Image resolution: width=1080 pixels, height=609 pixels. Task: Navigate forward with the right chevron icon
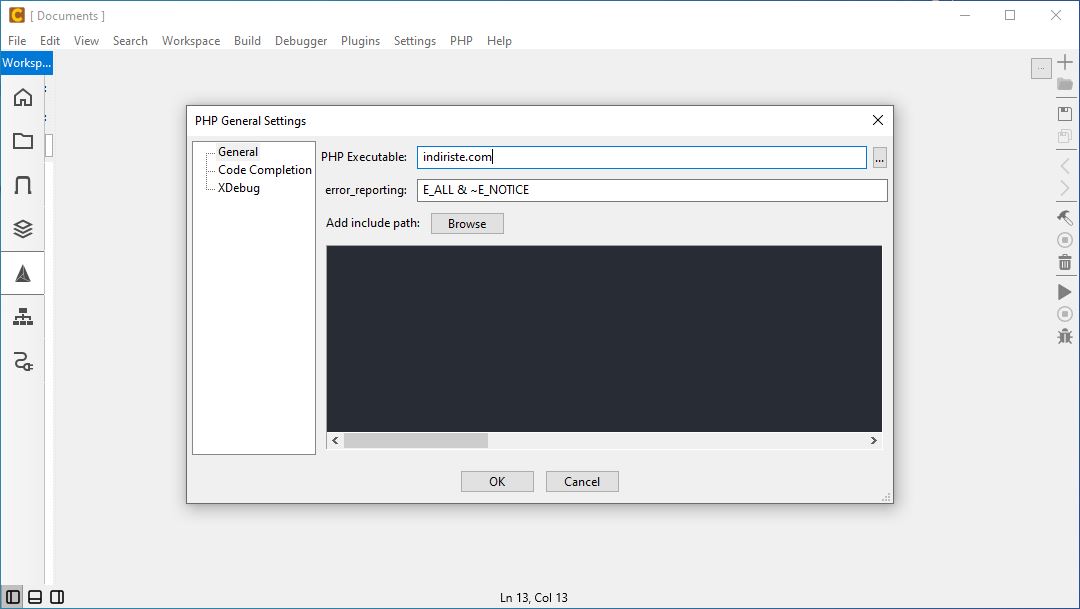1065,188
